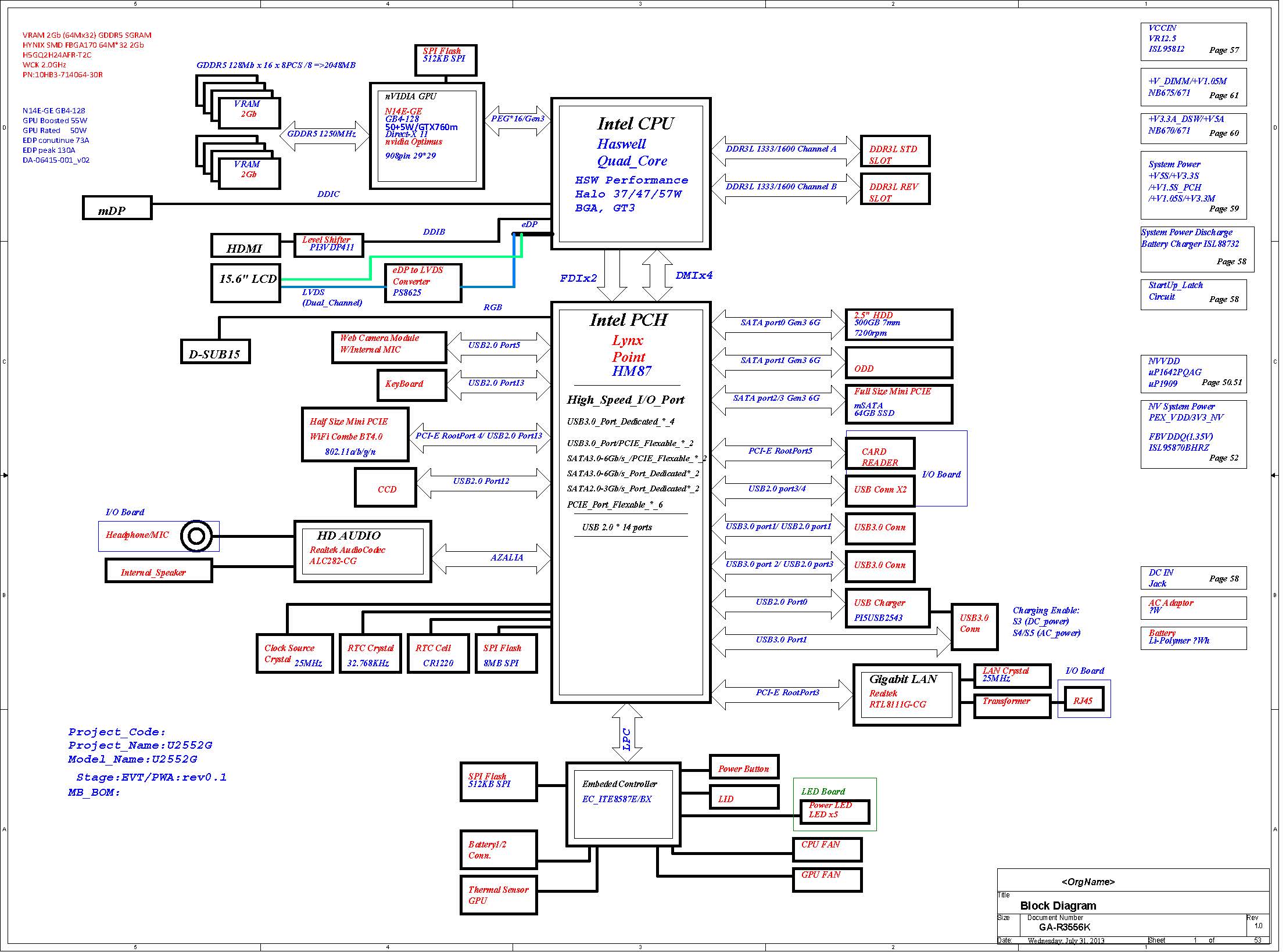Click the Block Diagram title field
This screenshot has height=952, width=1286.
[x=1058, y=906]
